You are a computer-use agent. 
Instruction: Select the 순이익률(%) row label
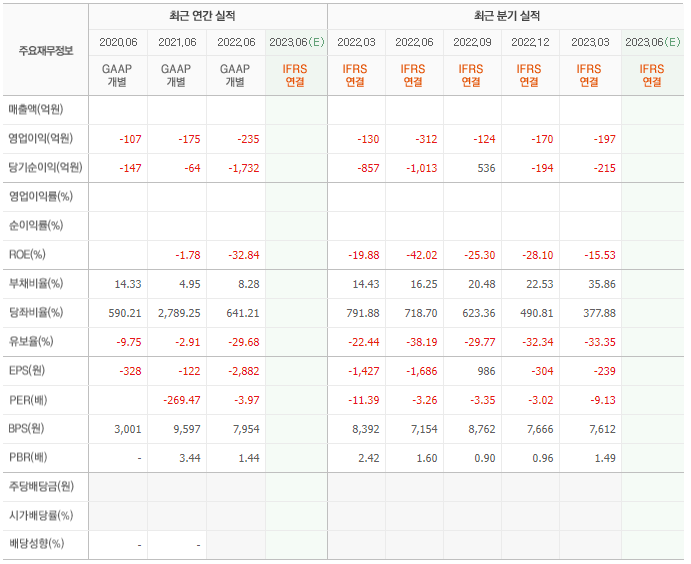[36, 226]
